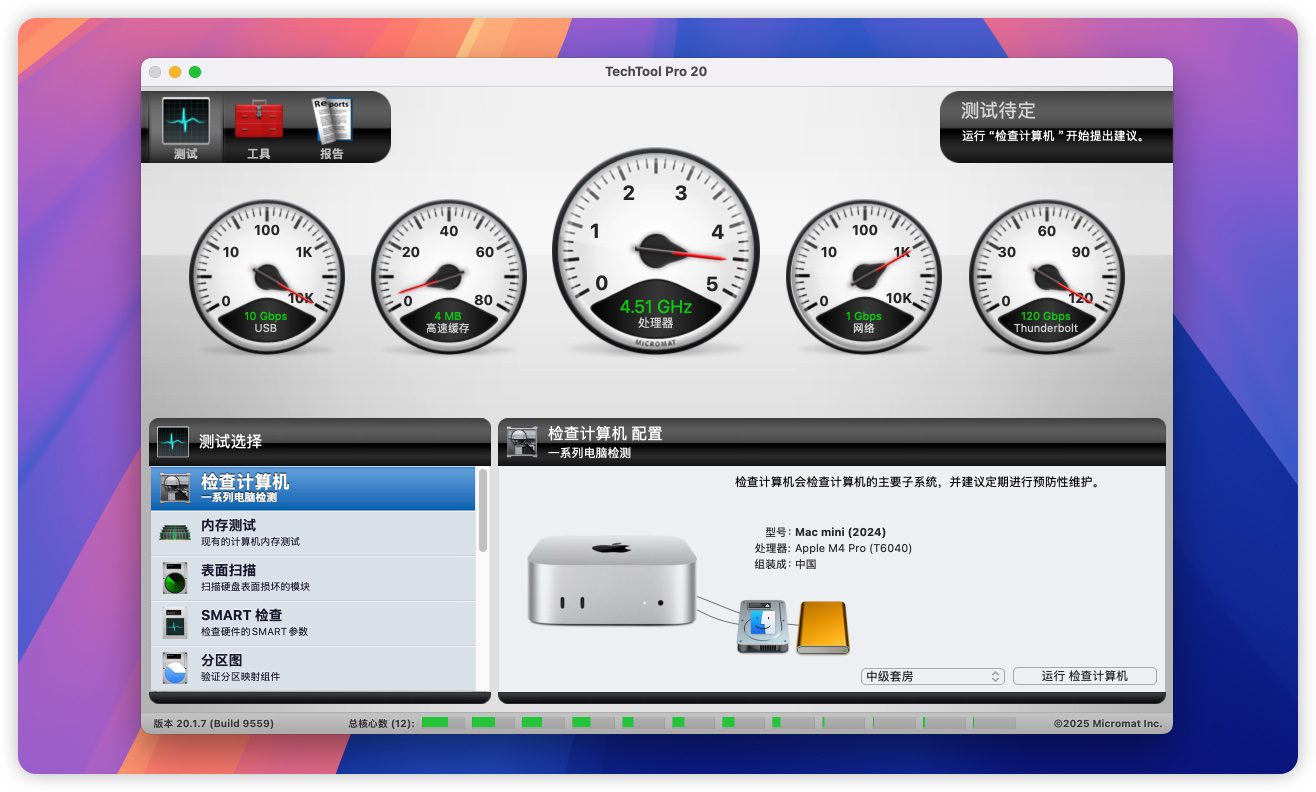
Task: Click the 运行 检查计算机 button
Action: pos(1084,676)
